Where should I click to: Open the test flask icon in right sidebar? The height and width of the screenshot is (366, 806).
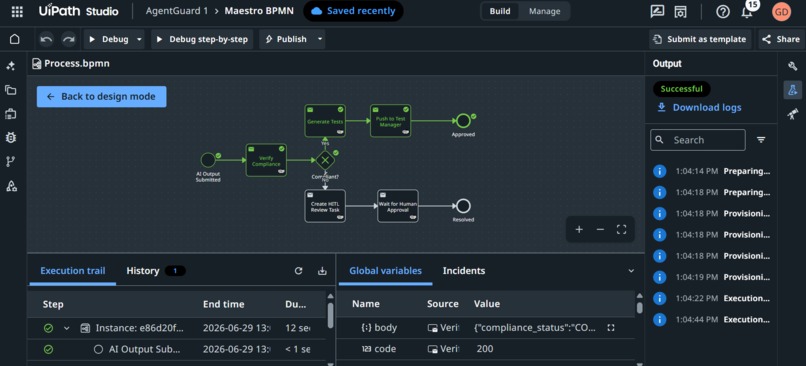coord(792,90)
